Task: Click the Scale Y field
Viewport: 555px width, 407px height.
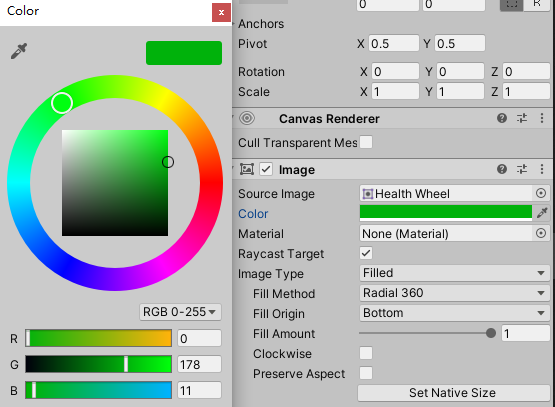Action: (460, 92)
